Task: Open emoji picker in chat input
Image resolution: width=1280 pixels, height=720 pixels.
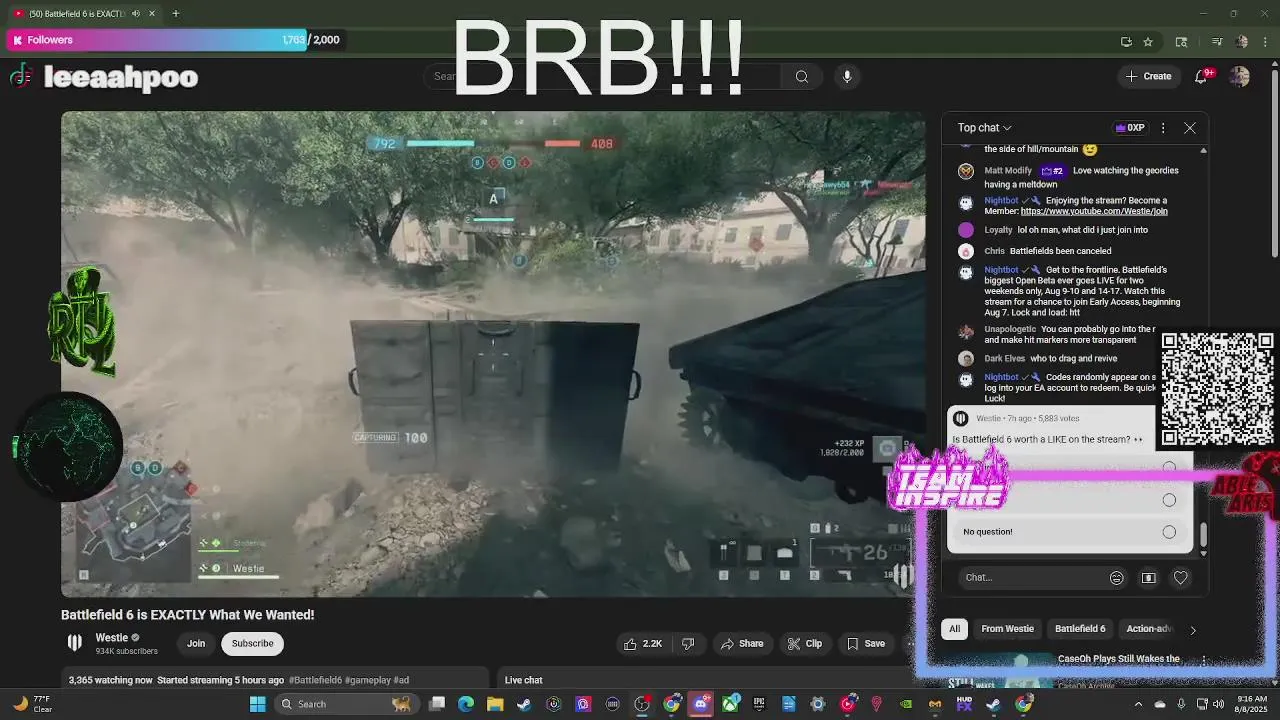Action: (x=1117, y=577)
